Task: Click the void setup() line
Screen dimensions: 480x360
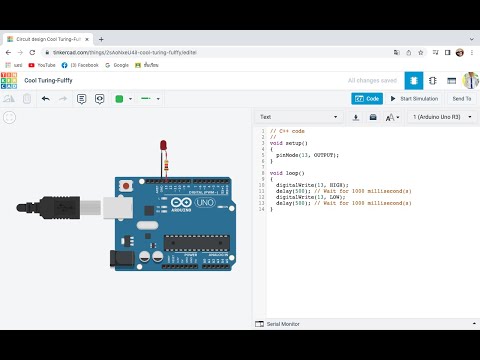Action: (x=289, y=143)
